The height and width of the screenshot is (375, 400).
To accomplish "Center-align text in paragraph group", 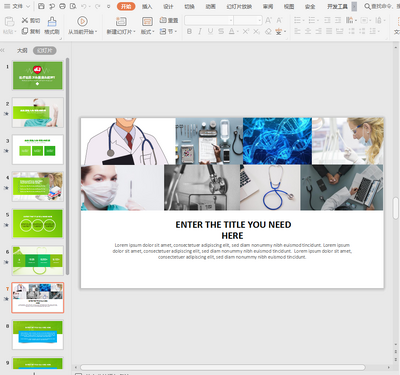I will point(308,31).
